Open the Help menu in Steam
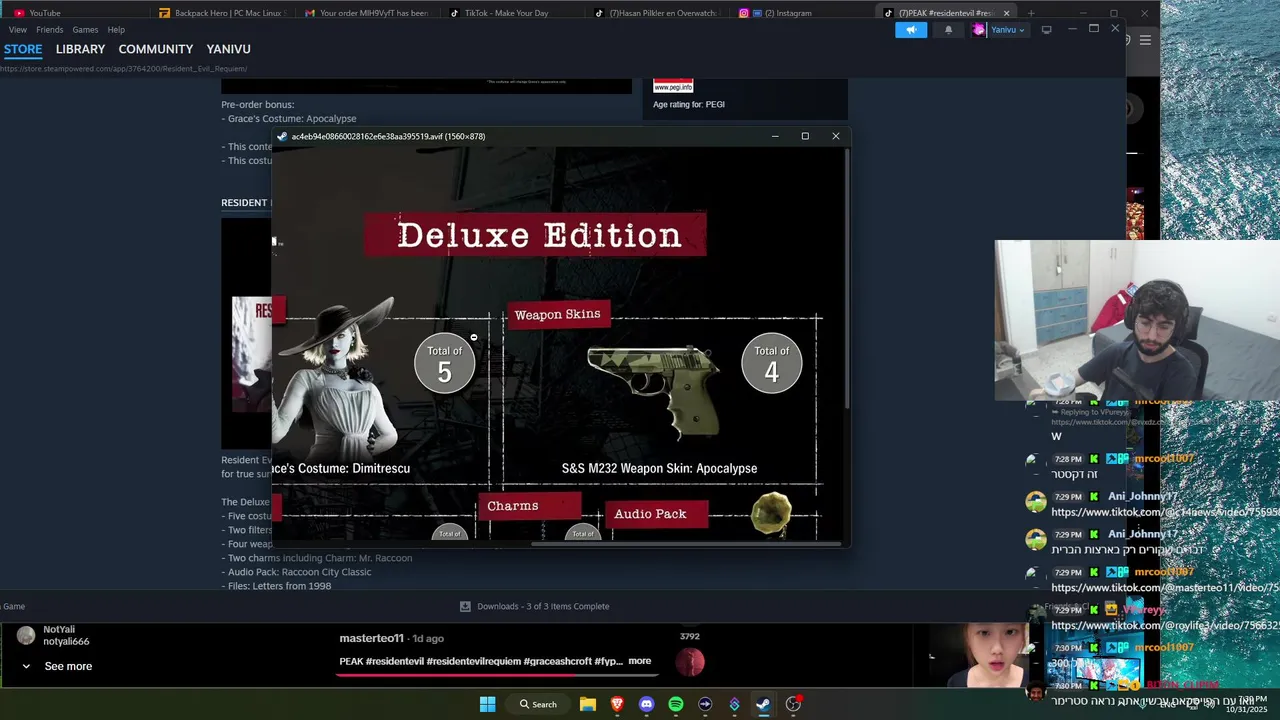This screenshot has width=1280, height=720. coord(116,30)
